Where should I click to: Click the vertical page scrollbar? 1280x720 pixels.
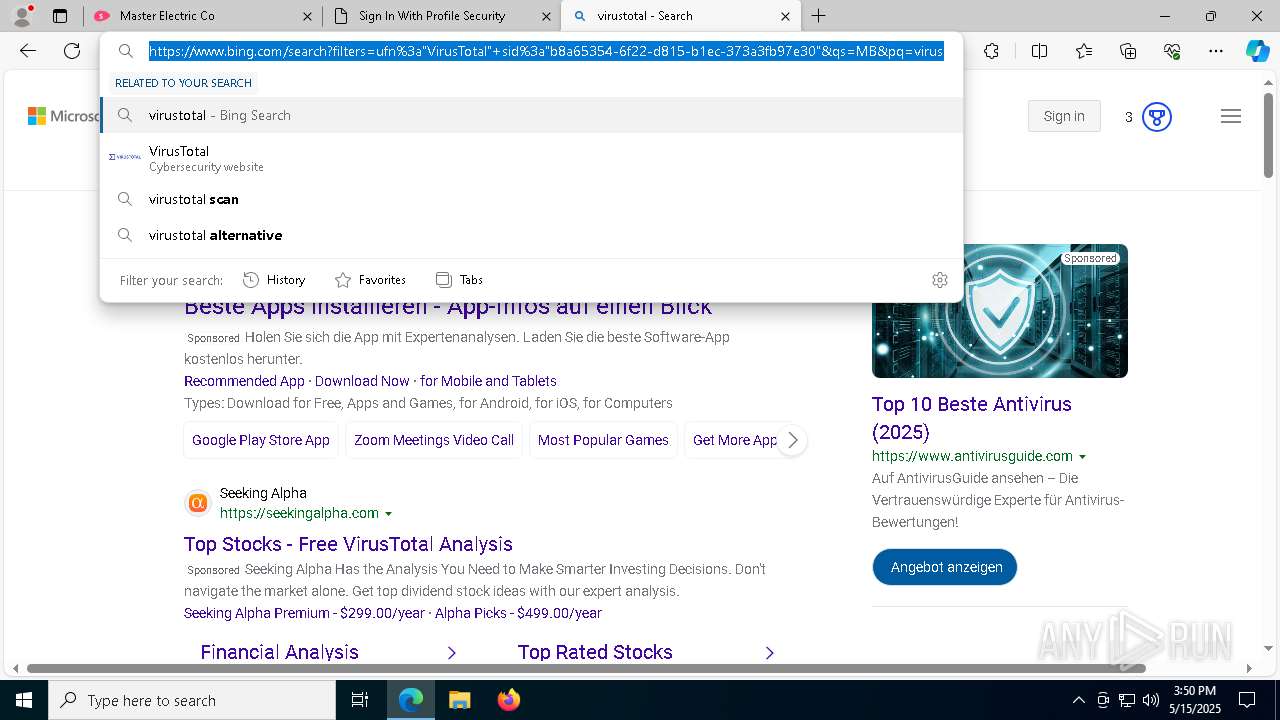tap(1269, 138)
